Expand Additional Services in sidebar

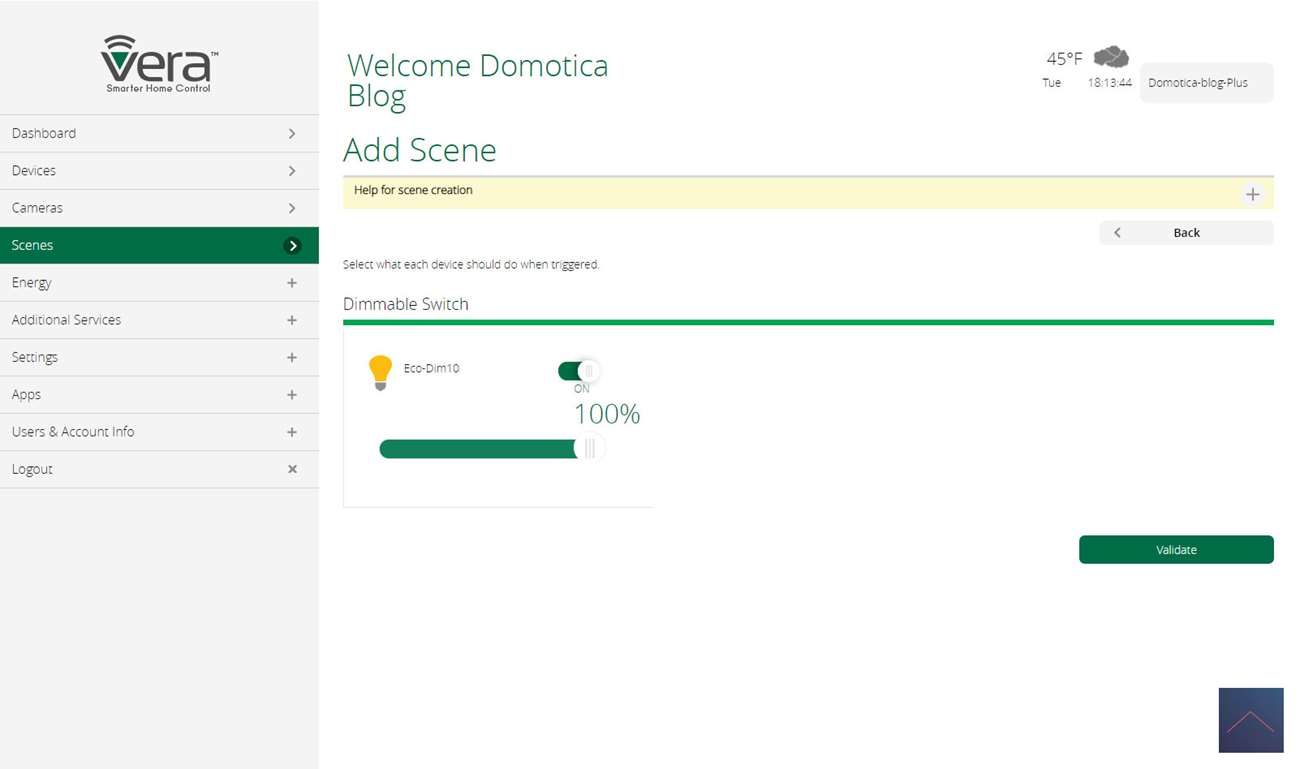pyautogui.click(x=292, y=320)
